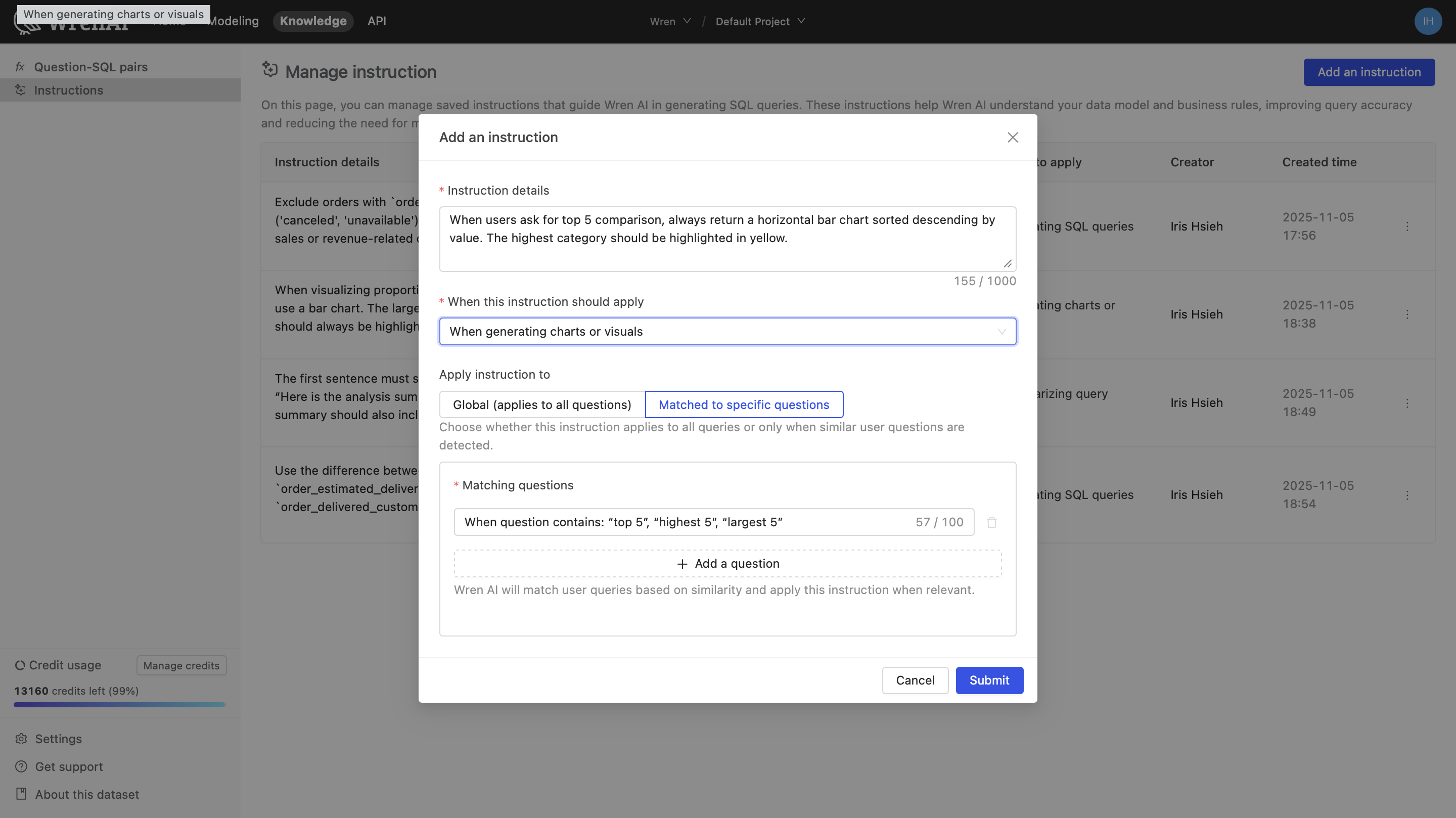1456x818 pixels.
Task: Click the Add a question button
Action: tap(727, 564)
